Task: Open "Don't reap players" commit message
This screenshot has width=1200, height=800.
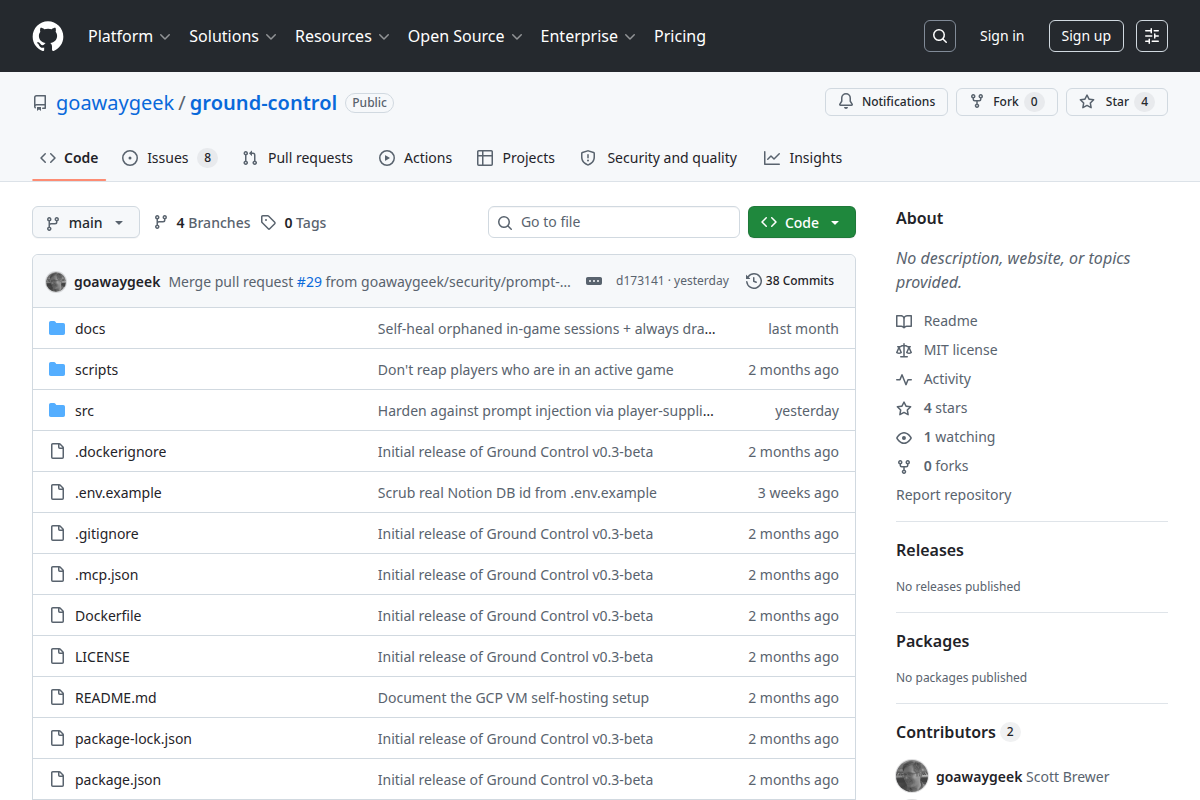Action: 526,370
